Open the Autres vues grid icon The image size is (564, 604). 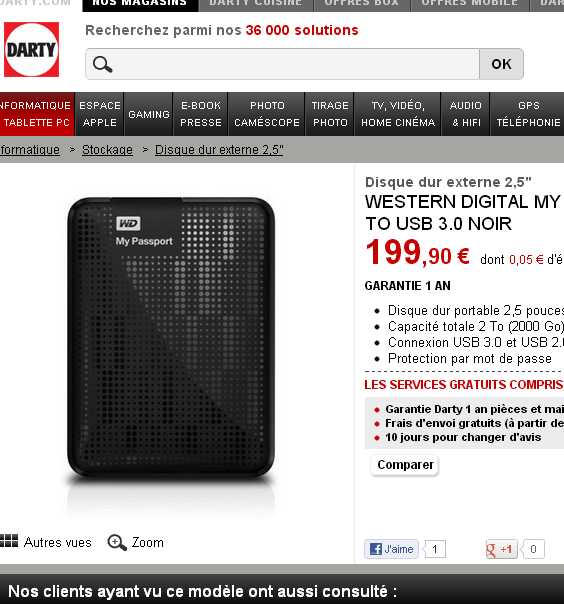[x=9, y=541]
